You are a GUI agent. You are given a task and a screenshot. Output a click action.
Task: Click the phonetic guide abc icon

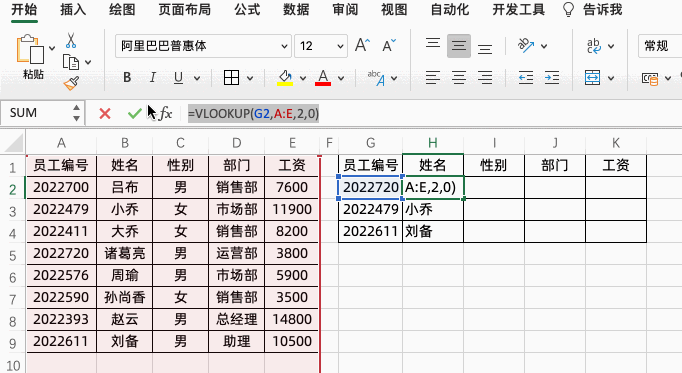(x=377, y=78)
